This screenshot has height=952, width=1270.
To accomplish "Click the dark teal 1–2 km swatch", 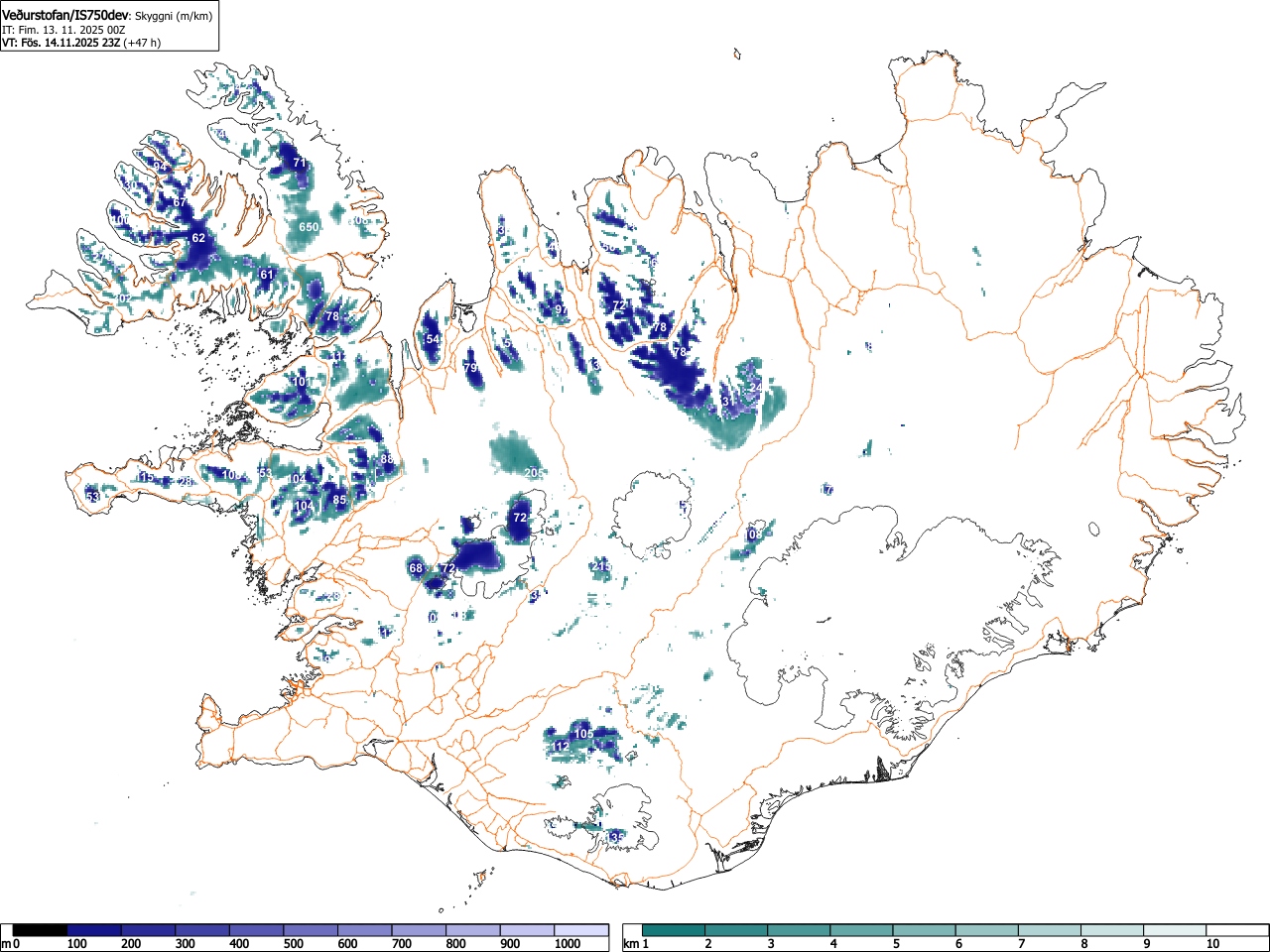I will click(x=675, y=930).
